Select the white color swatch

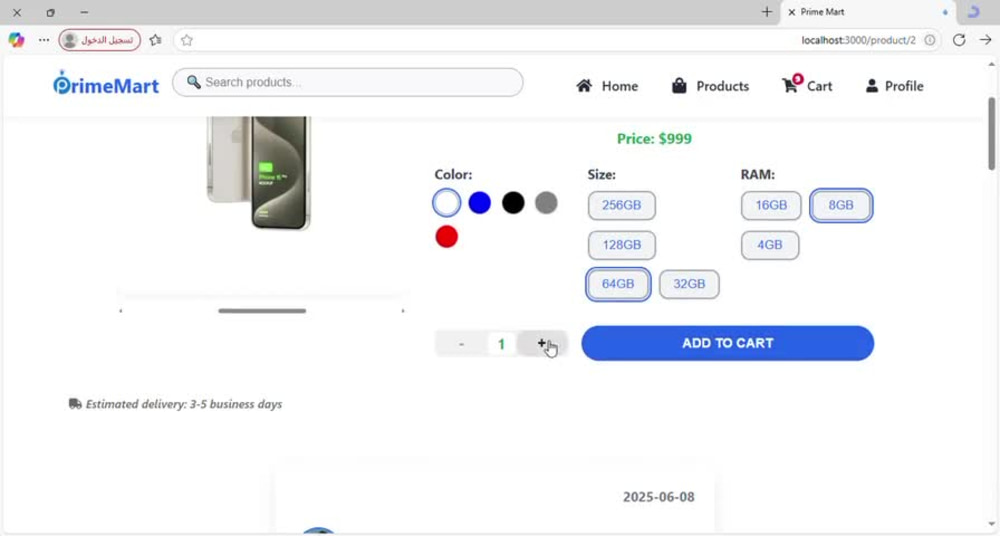(x=446, y=203)
